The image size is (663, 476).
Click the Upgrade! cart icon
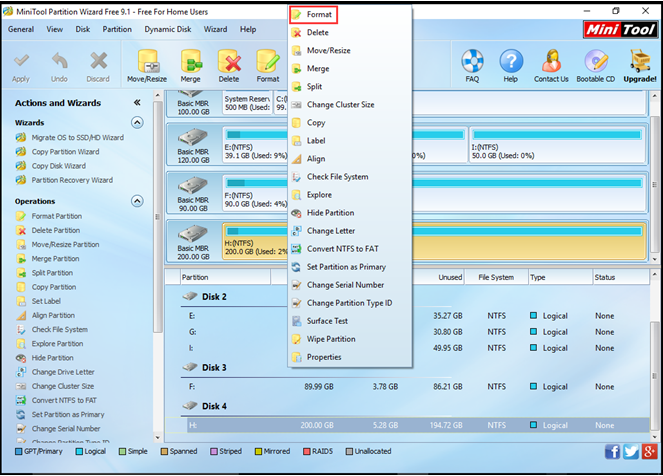640,66
